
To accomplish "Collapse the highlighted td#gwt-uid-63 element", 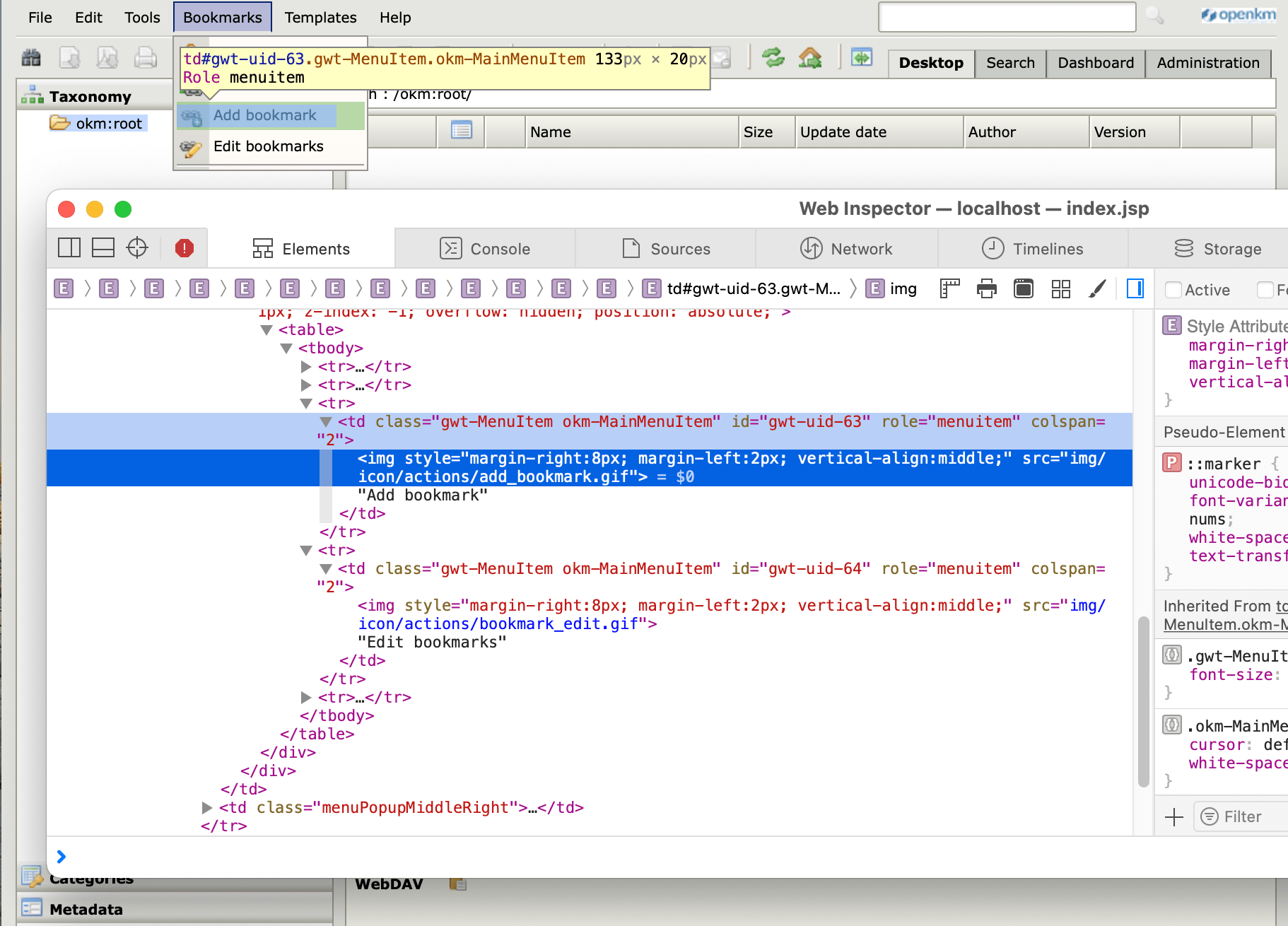I will click(x=327, y=421).
